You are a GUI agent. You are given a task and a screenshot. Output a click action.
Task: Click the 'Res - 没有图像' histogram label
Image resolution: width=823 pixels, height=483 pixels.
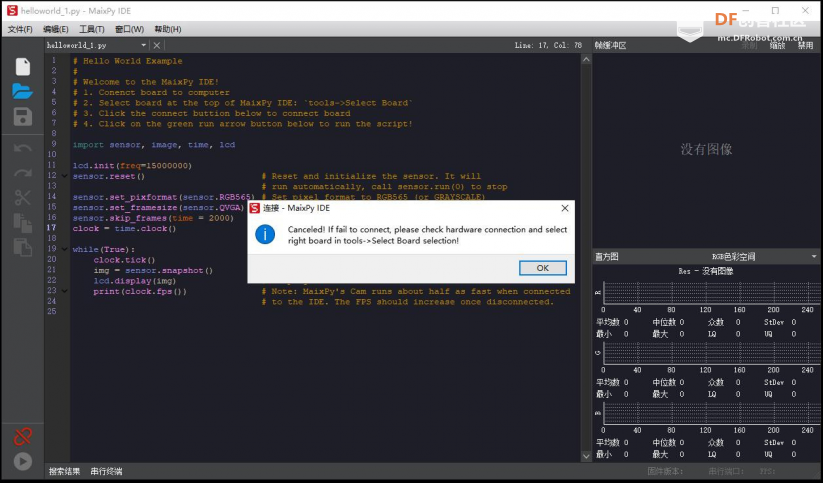pos(706,271)
